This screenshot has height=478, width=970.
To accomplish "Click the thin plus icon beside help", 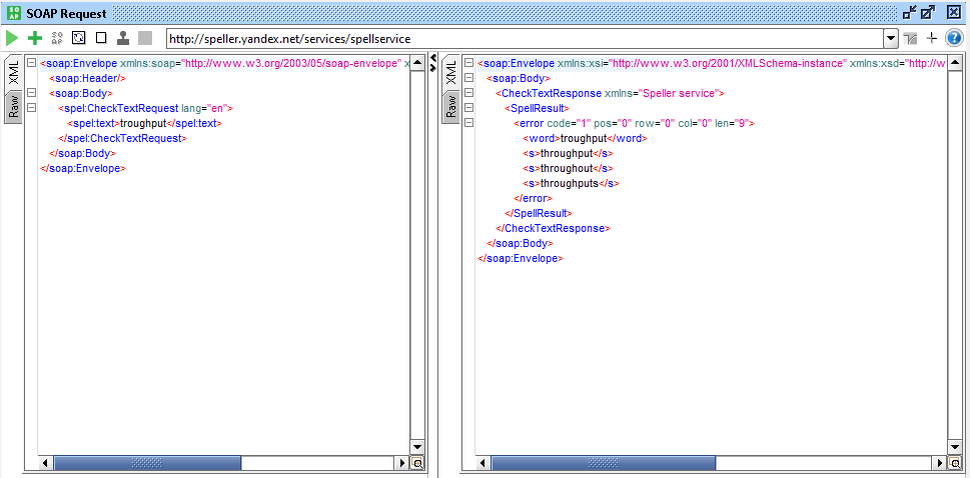I will click(x=932, y=38).
